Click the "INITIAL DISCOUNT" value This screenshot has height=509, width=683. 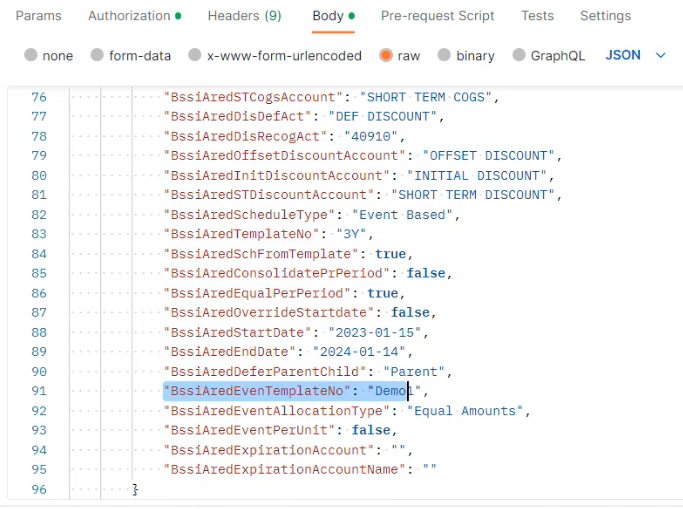pyautogui.click(x=477, y=175)
